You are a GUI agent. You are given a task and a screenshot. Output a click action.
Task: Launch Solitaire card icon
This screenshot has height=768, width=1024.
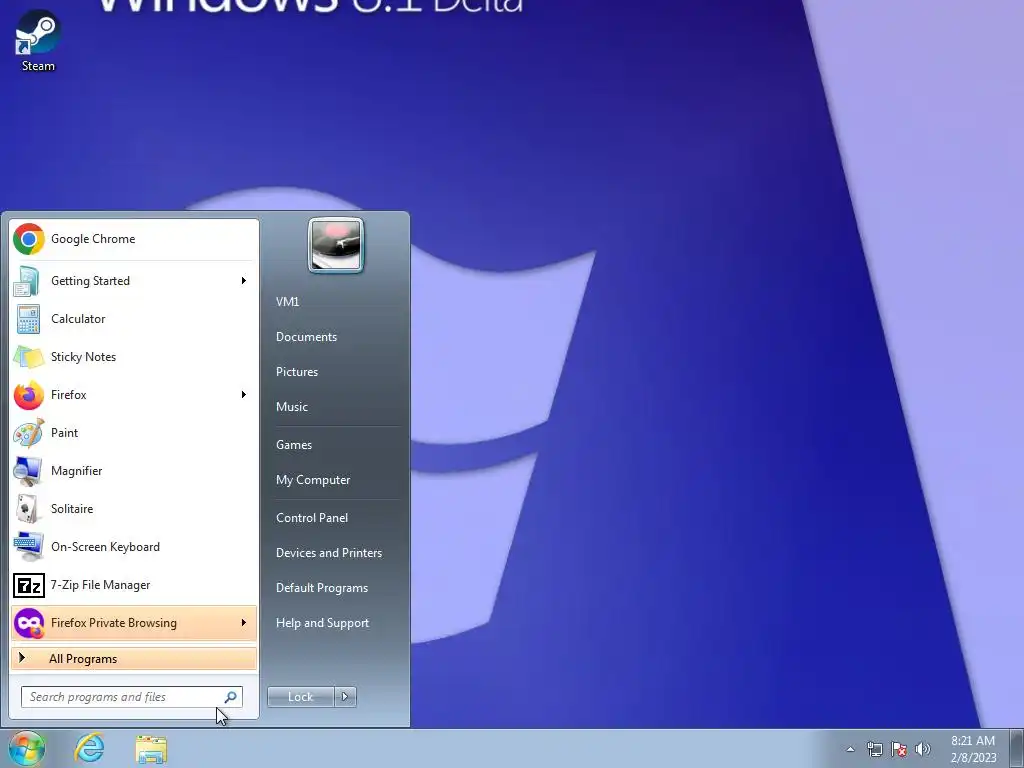28,509
